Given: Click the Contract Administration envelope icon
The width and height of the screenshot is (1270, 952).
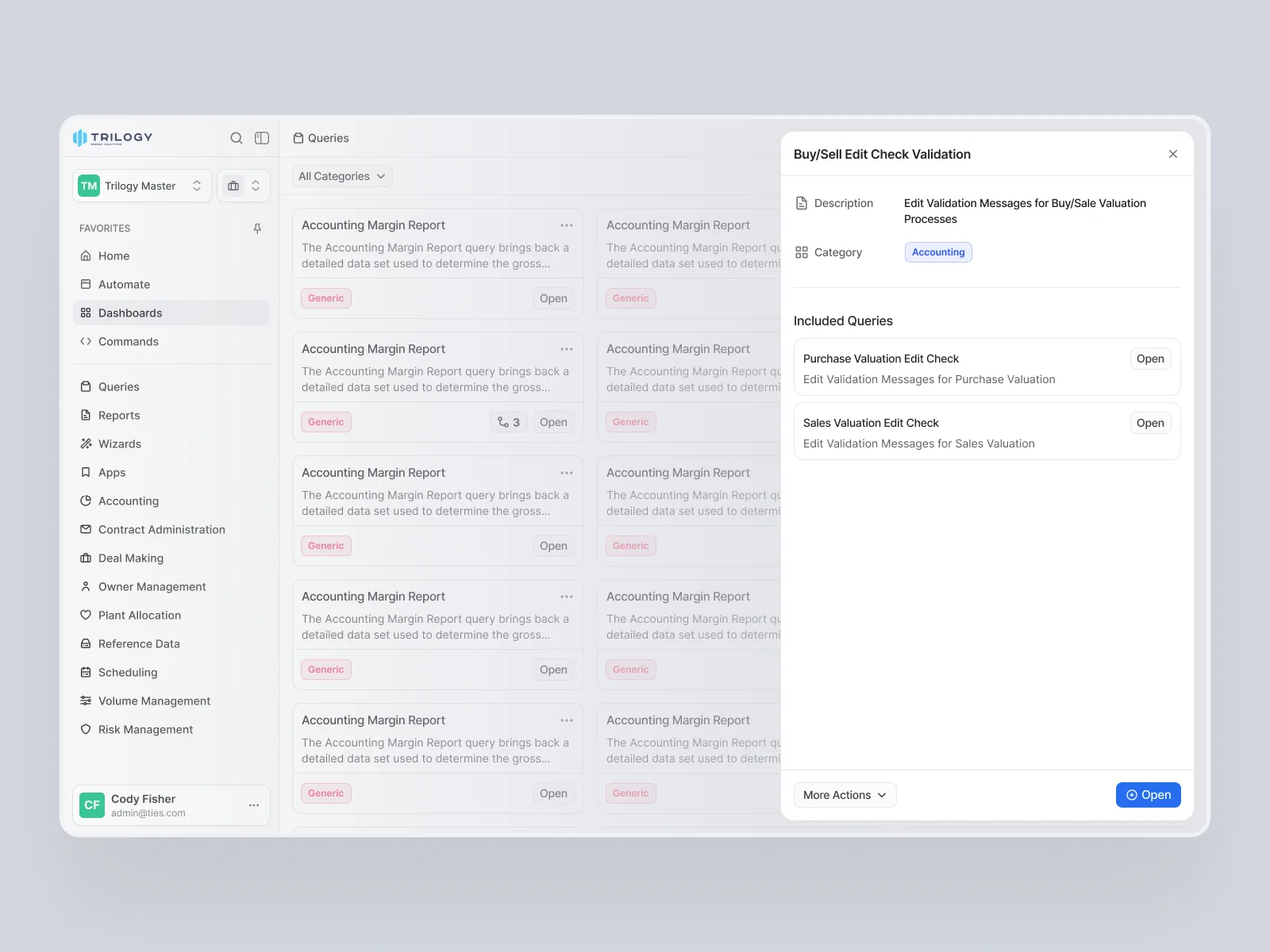Looking at the screenshot, I should [86, 529].
